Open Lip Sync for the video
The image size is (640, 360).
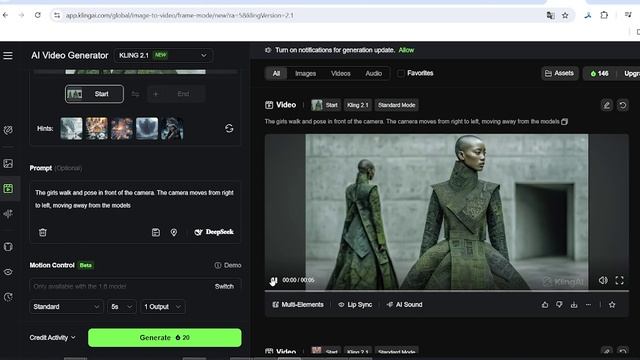pos(355,305)
